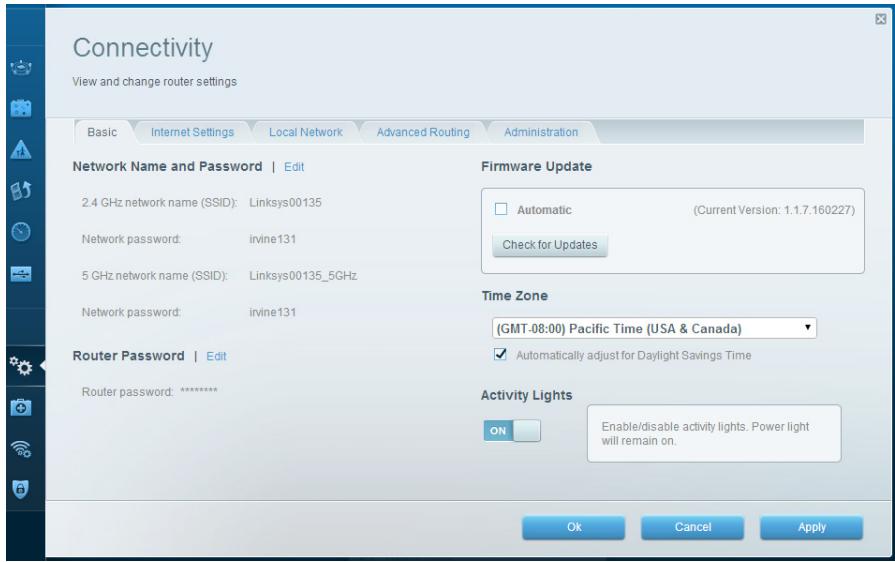Open Troubleshooting first-aid kit icon
The height and width of the screenshot is (562, 895).
(21, 407)
